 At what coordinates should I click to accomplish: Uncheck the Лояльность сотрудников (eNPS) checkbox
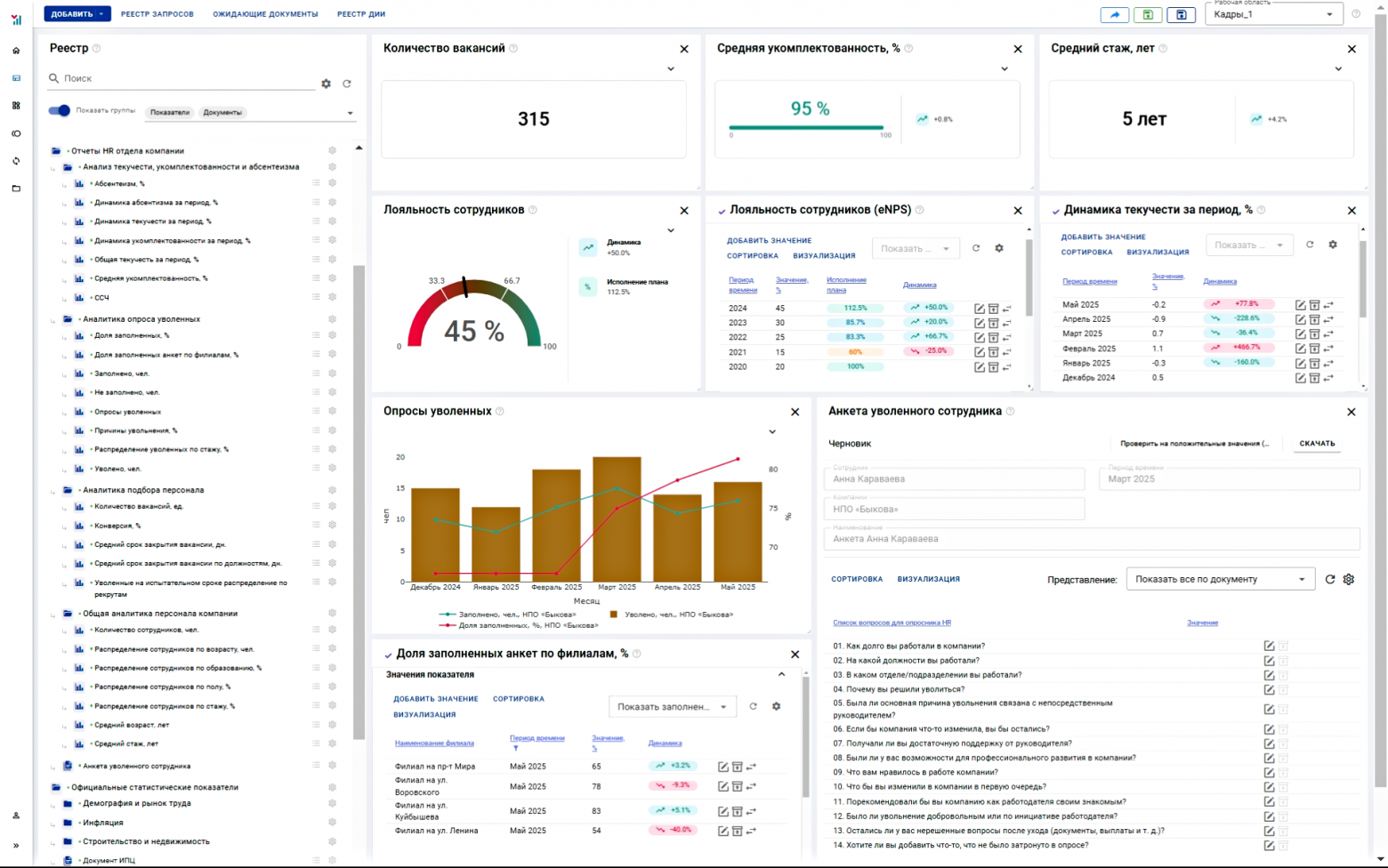pos(721,210)
